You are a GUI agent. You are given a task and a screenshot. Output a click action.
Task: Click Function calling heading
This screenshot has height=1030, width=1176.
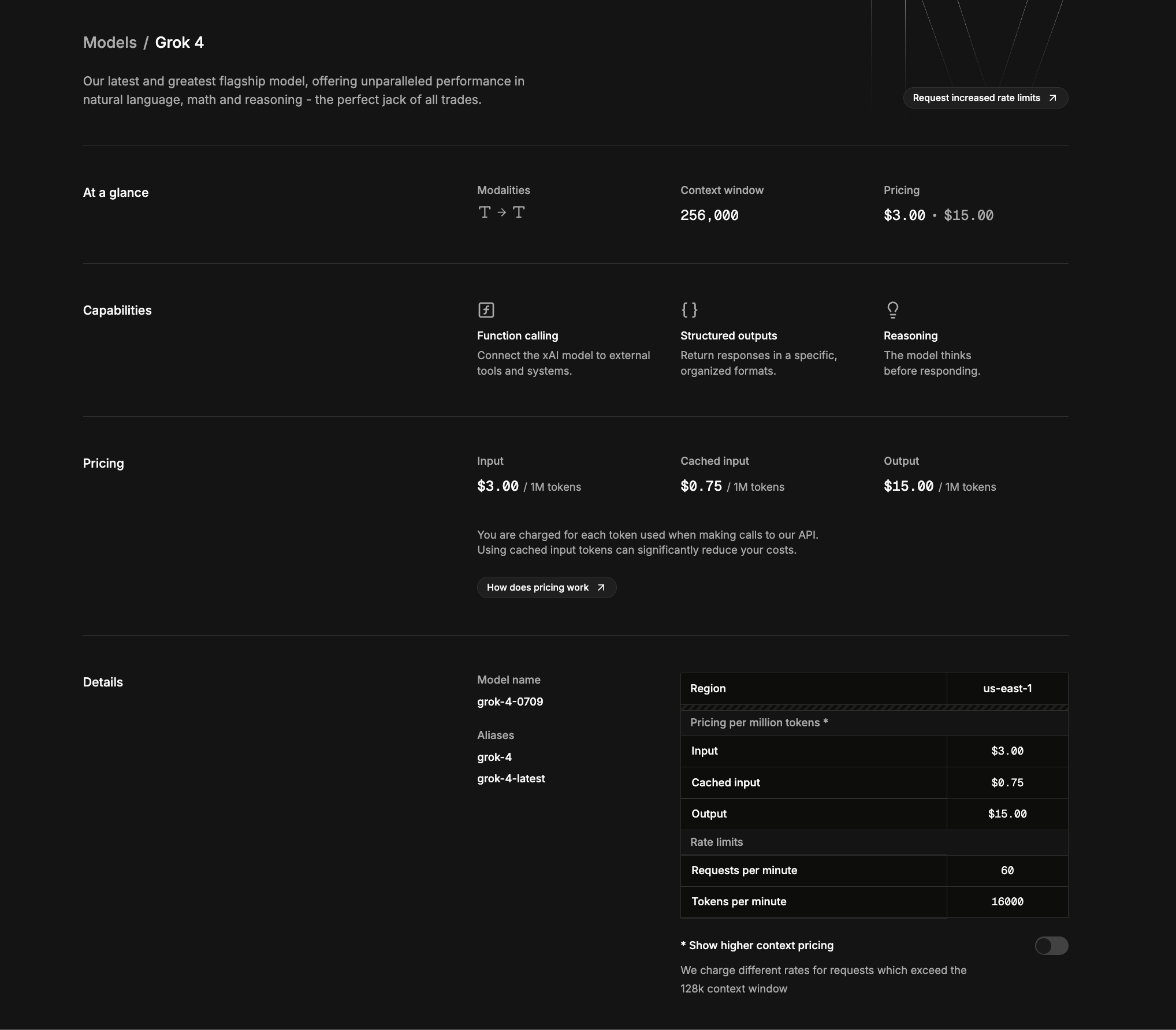click(518, 335)
